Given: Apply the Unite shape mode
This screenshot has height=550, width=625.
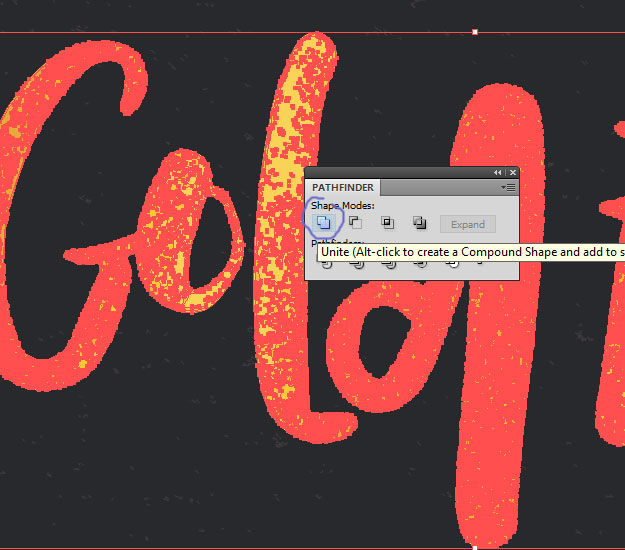Looking at the screenshot, I should [323, 222].
